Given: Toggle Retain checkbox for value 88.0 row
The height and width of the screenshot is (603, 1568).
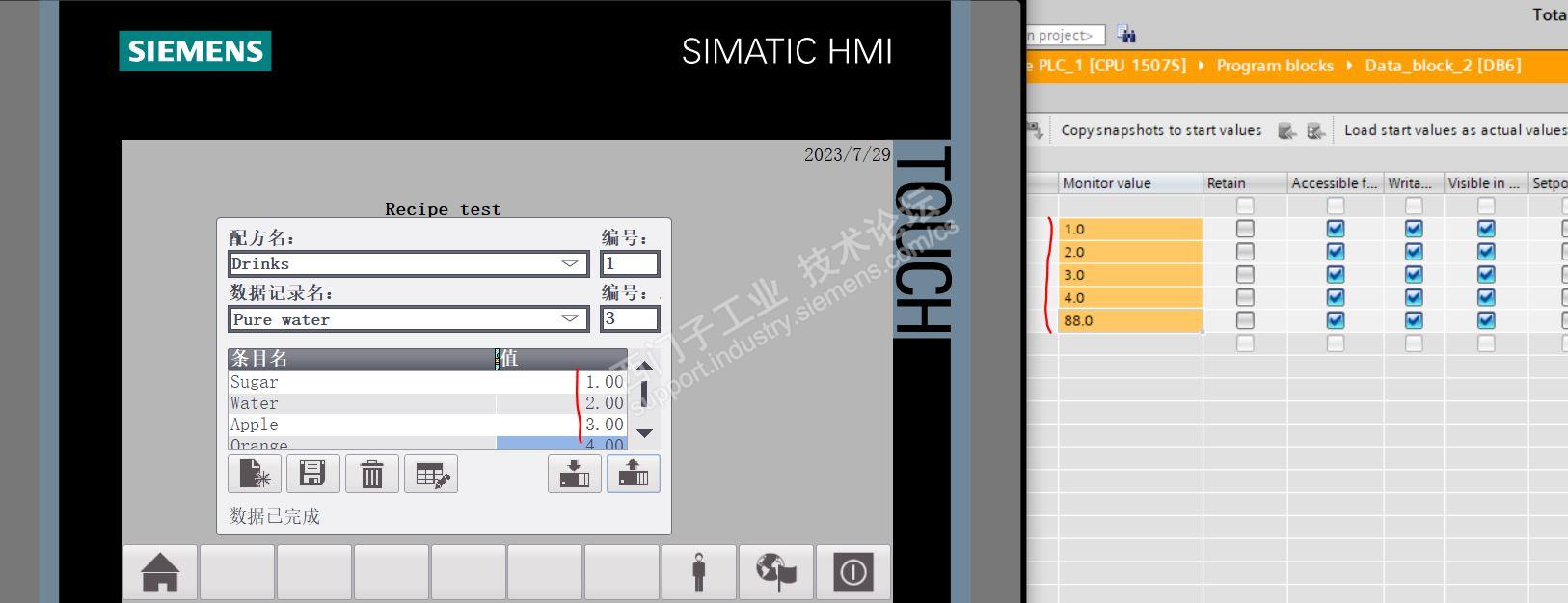Looking at the screenshot, I should coord(1245,320).
